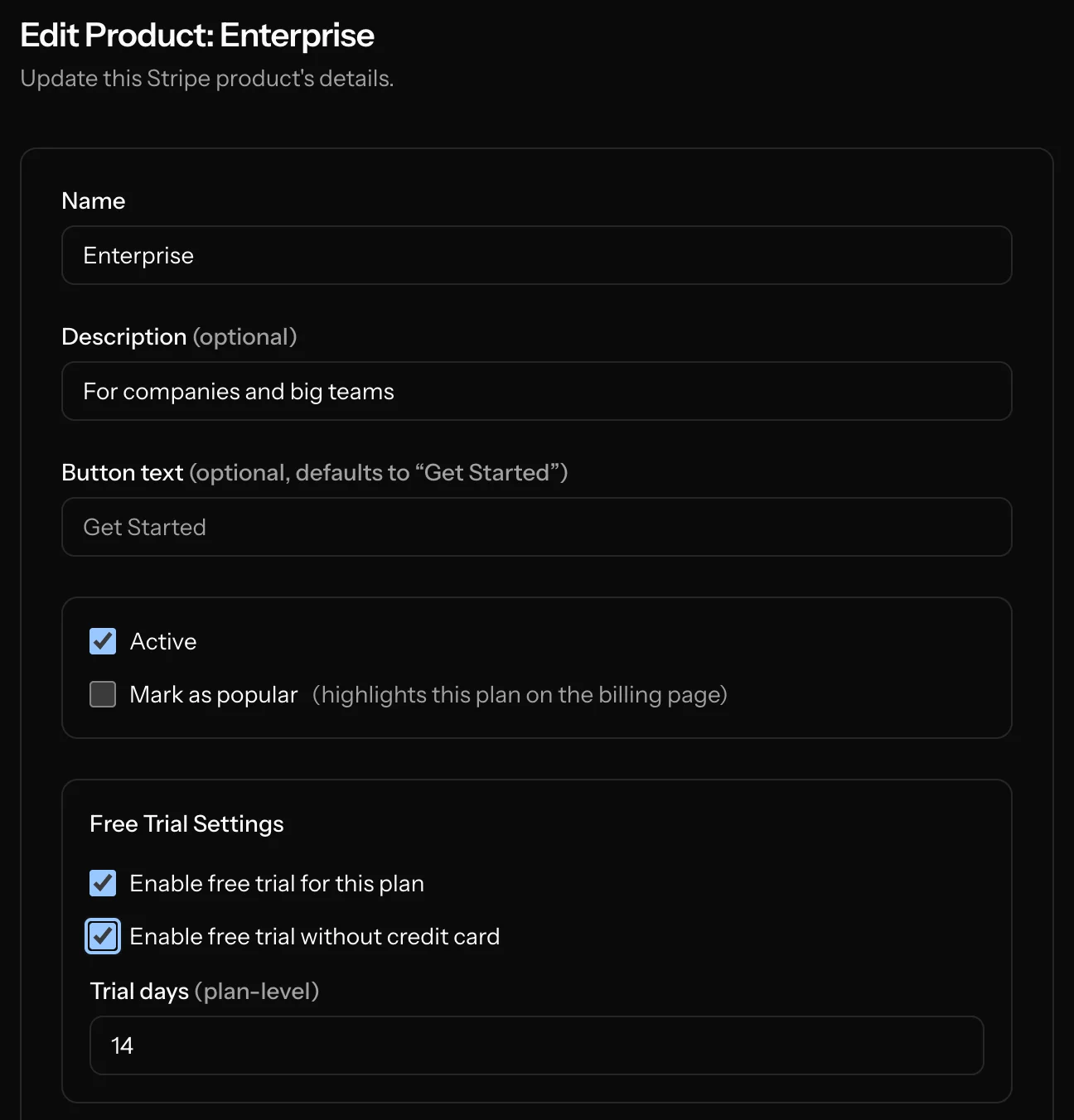
Task: Click the Trial days field showing 14
Action: [x=536, y=1045]
